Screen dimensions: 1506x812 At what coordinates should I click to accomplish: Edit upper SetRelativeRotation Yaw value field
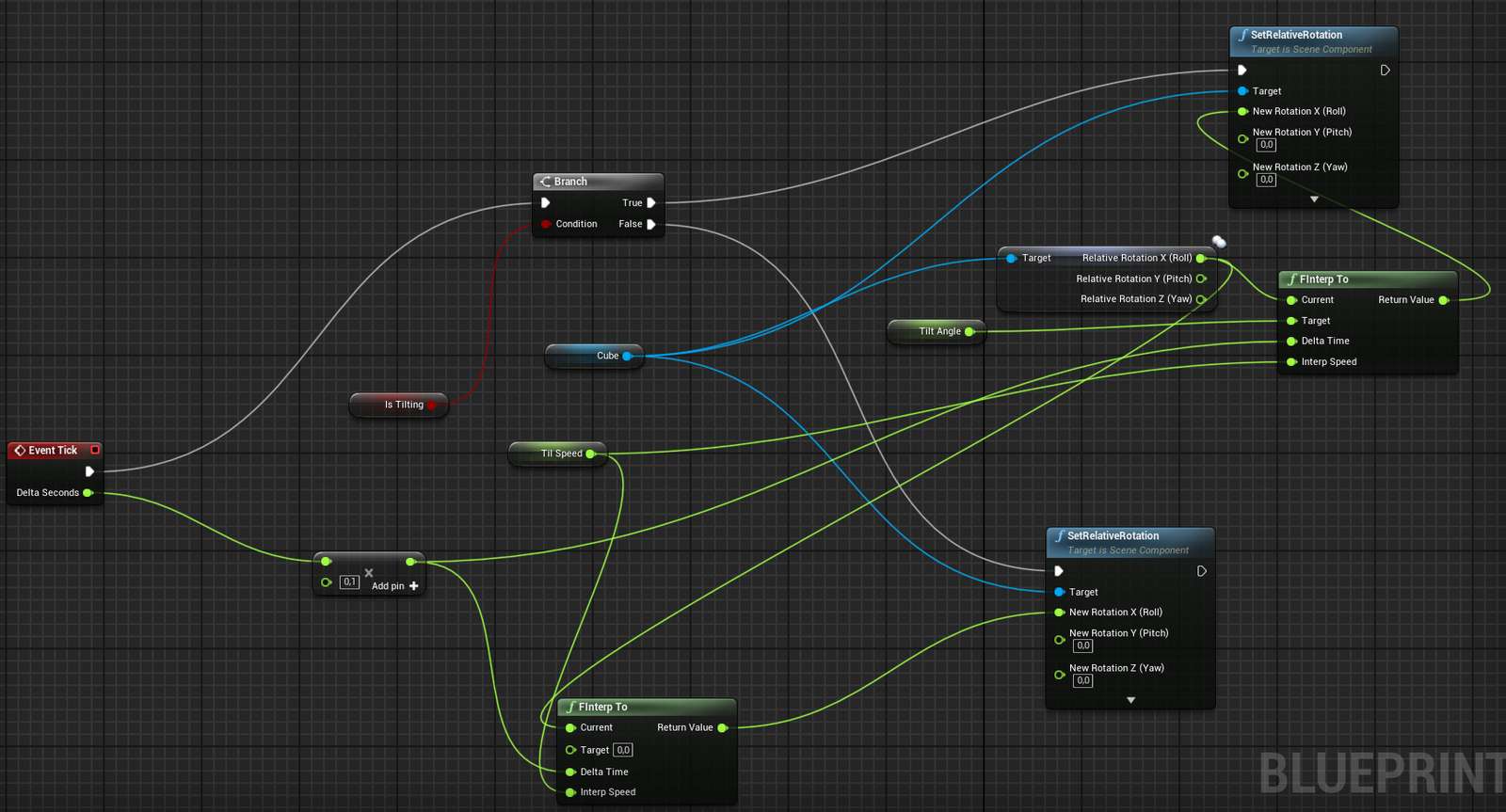tap(1267, 180)
